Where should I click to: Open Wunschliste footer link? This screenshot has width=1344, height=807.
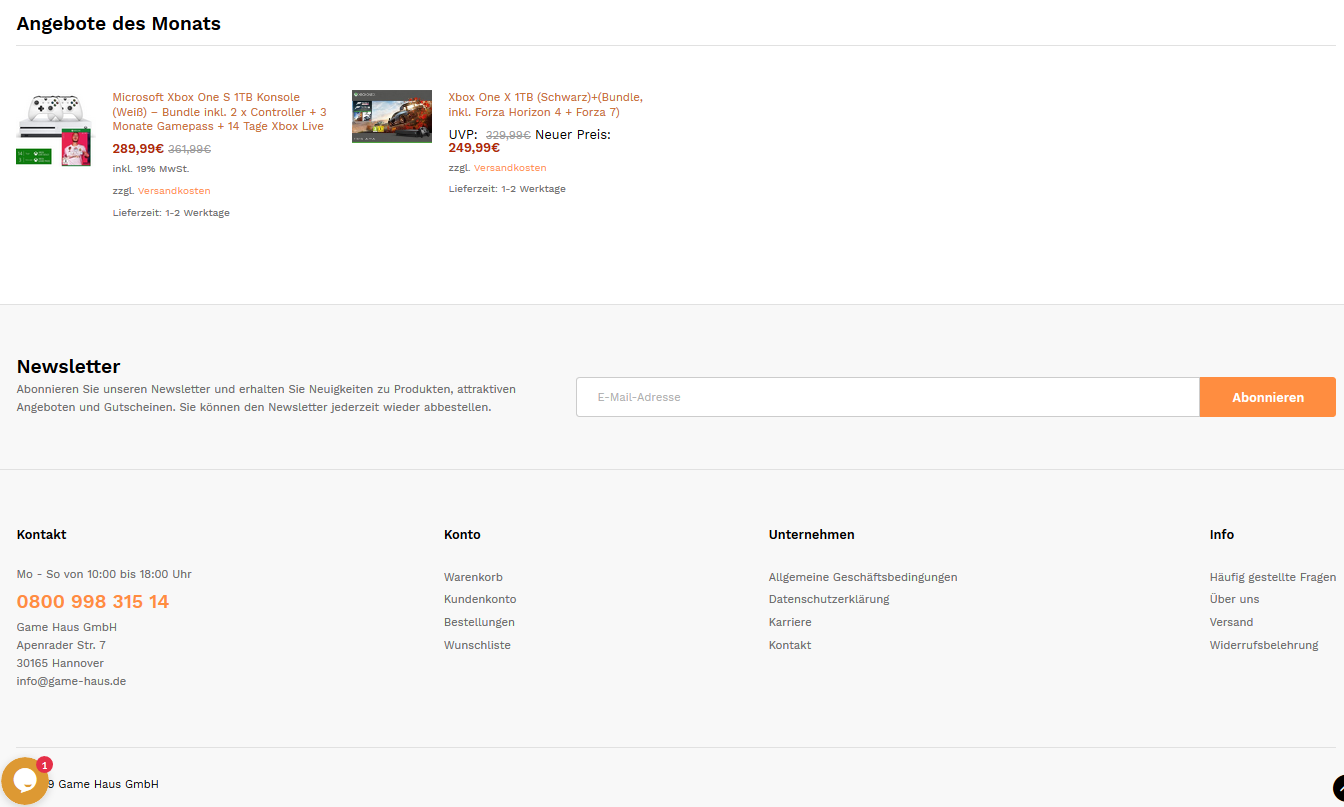[477, 645]
